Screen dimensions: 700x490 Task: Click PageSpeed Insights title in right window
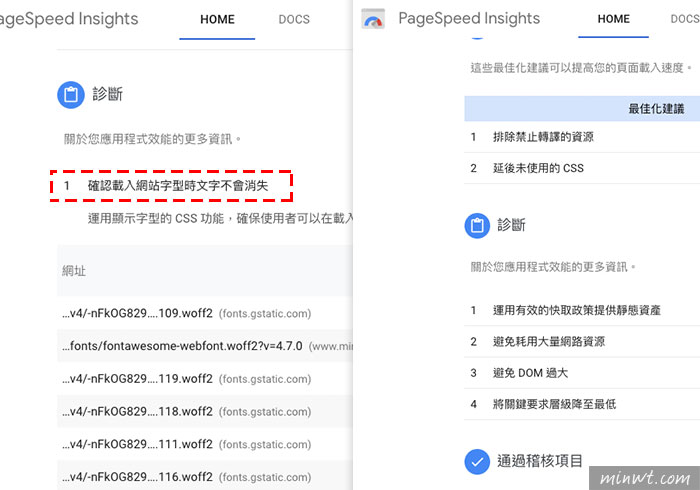469,18
